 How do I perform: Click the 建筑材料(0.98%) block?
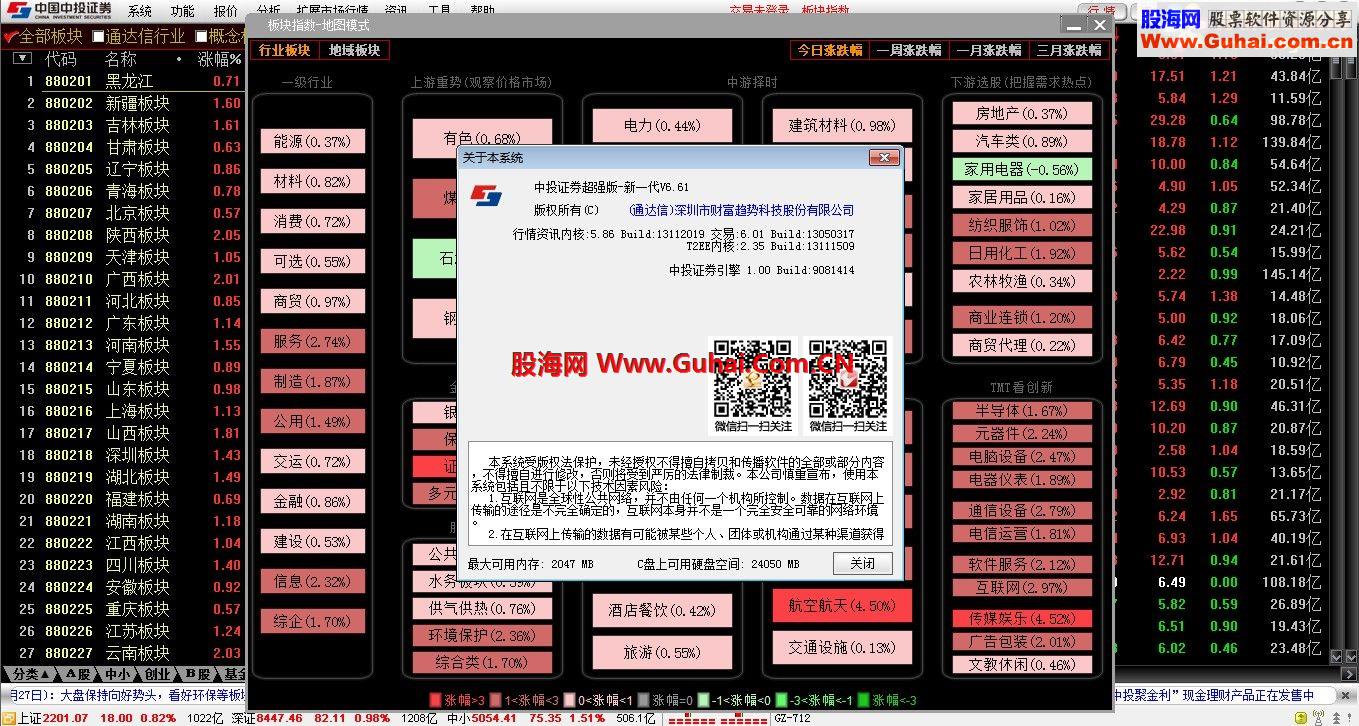coord(842,126)
